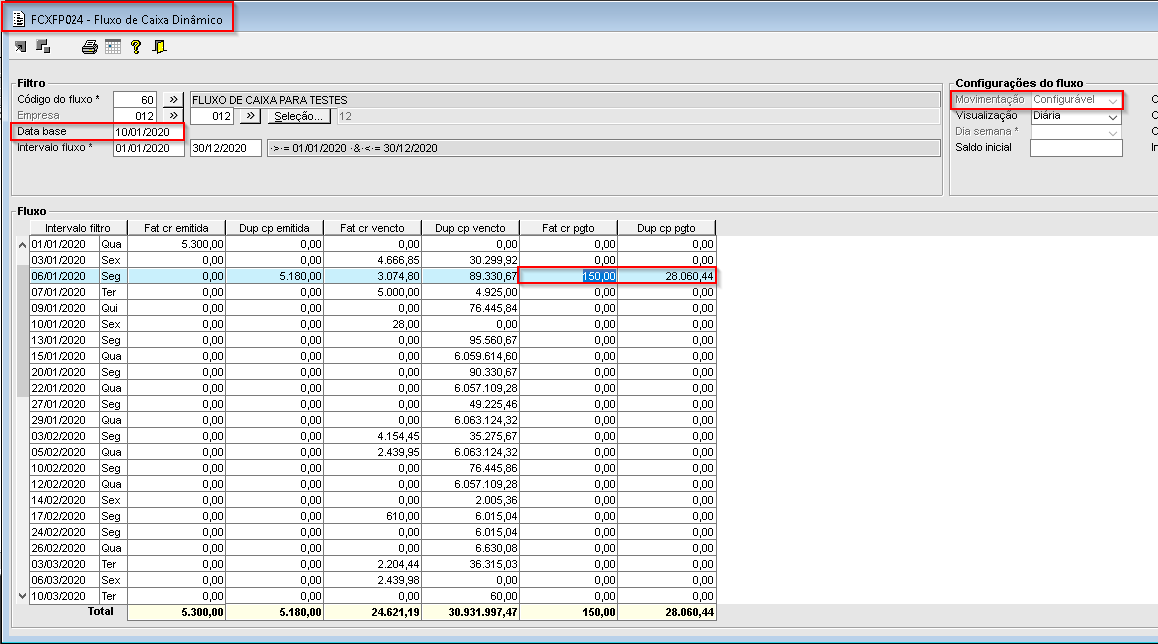Open lookup beside second Empresa field

250,116
